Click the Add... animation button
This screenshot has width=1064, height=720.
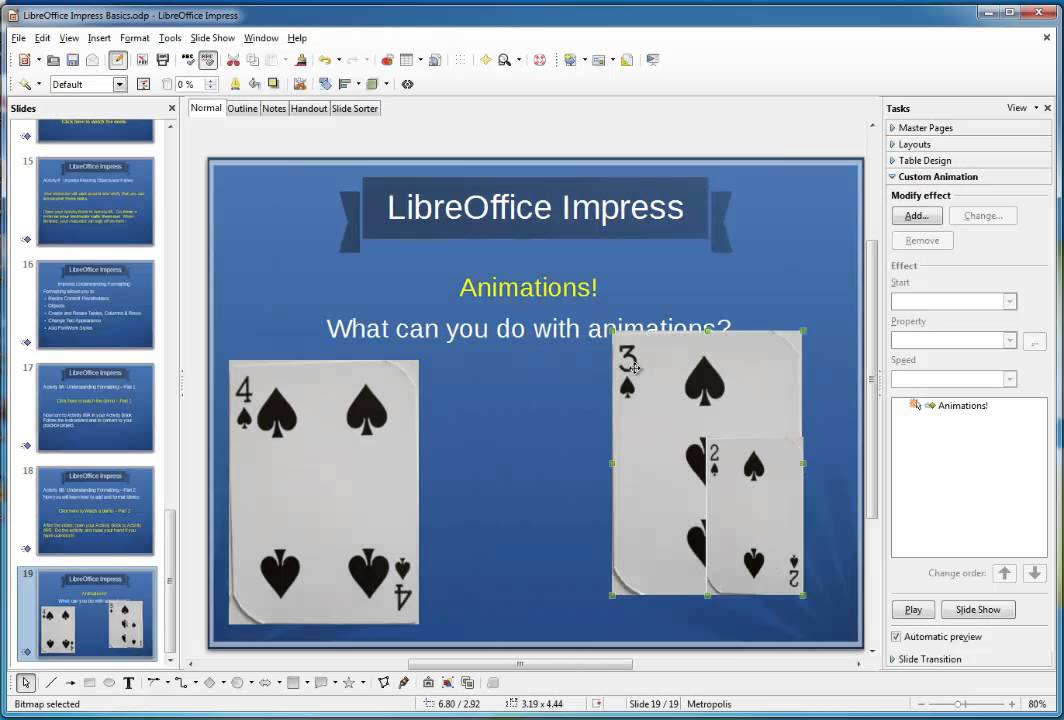point(917,216)
